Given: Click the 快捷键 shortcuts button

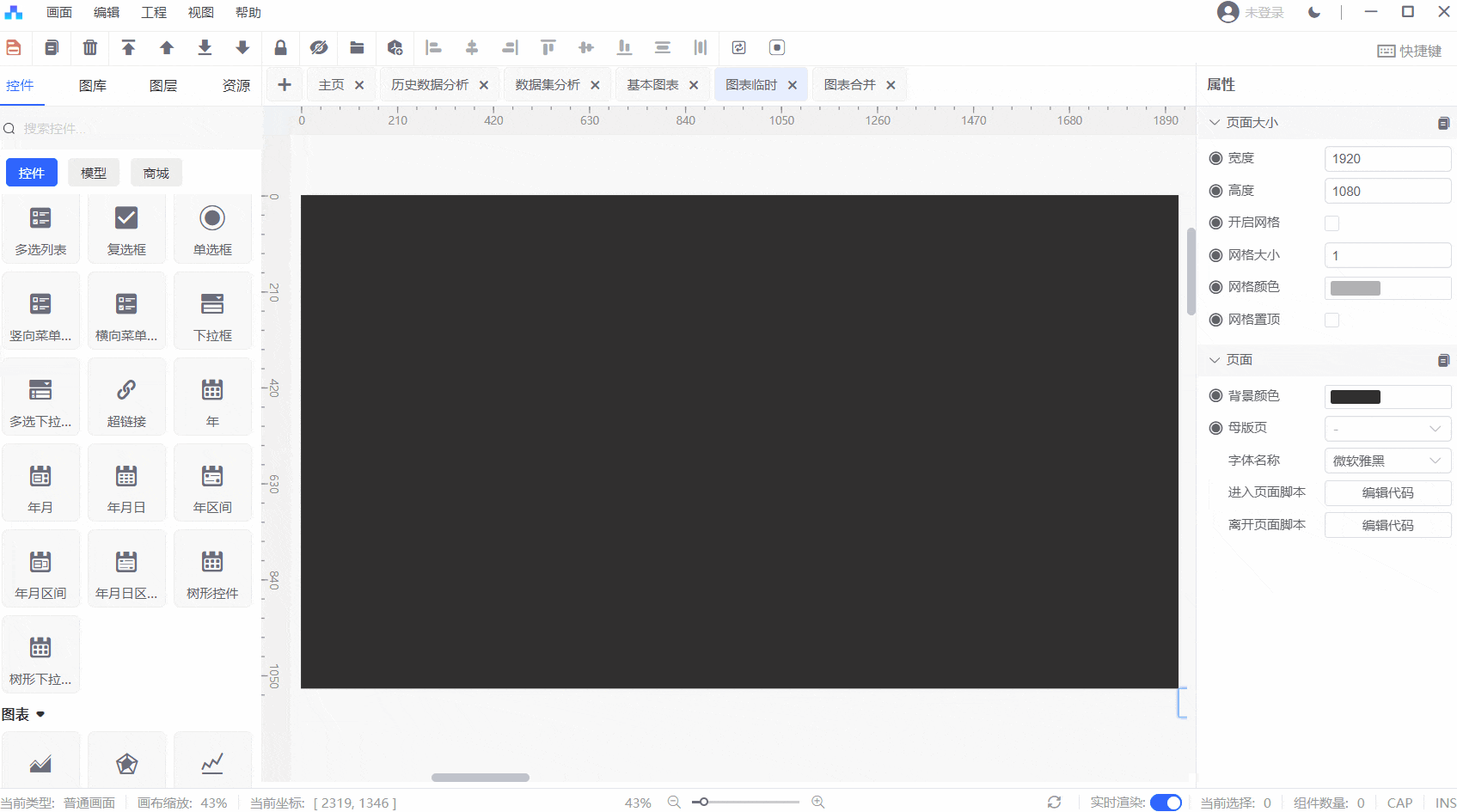Looking at the screenshot, I should pyautogui.click(x=1410, y=52).
